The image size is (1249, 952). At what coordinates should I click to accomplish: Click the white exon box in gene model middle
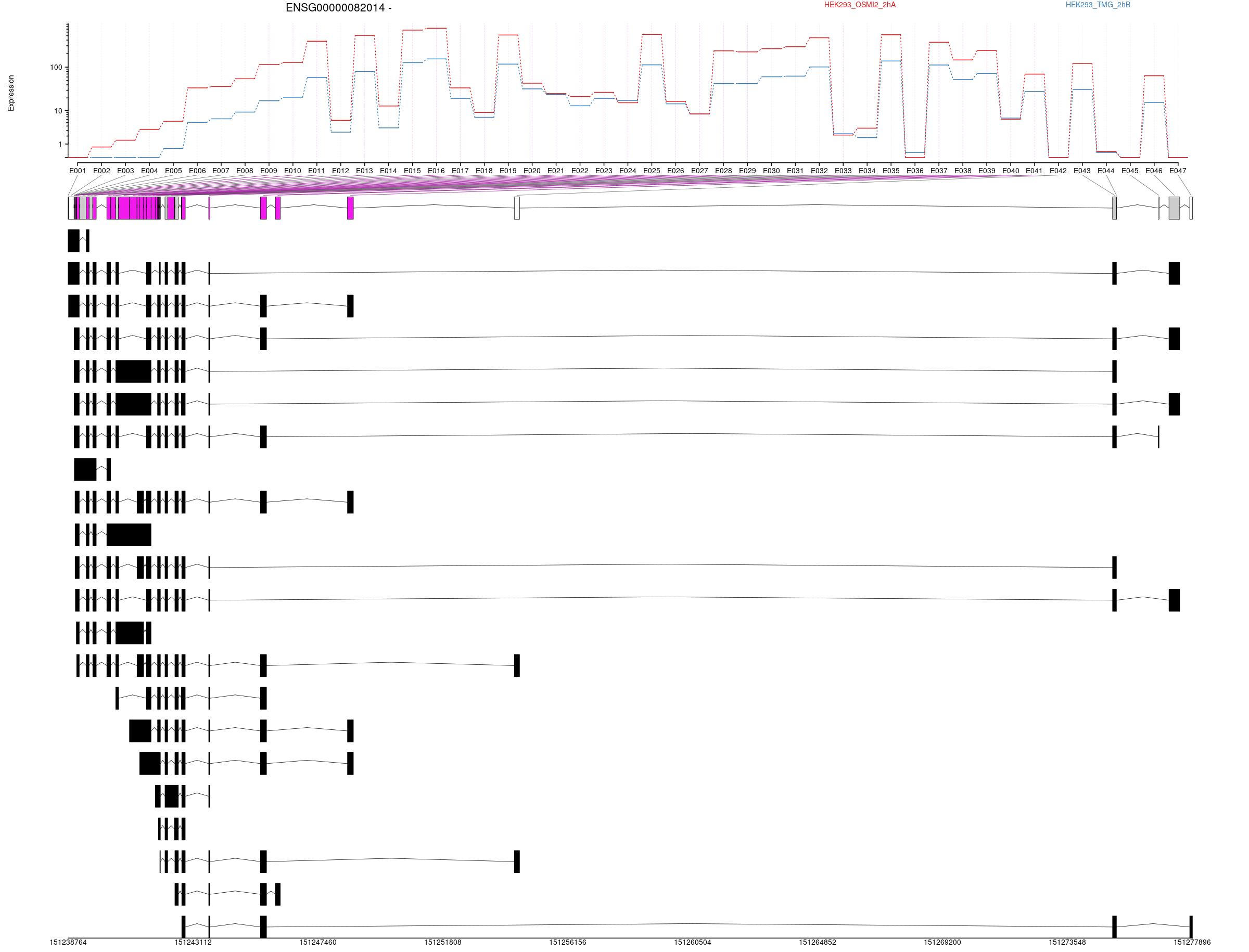click(516, 208)
